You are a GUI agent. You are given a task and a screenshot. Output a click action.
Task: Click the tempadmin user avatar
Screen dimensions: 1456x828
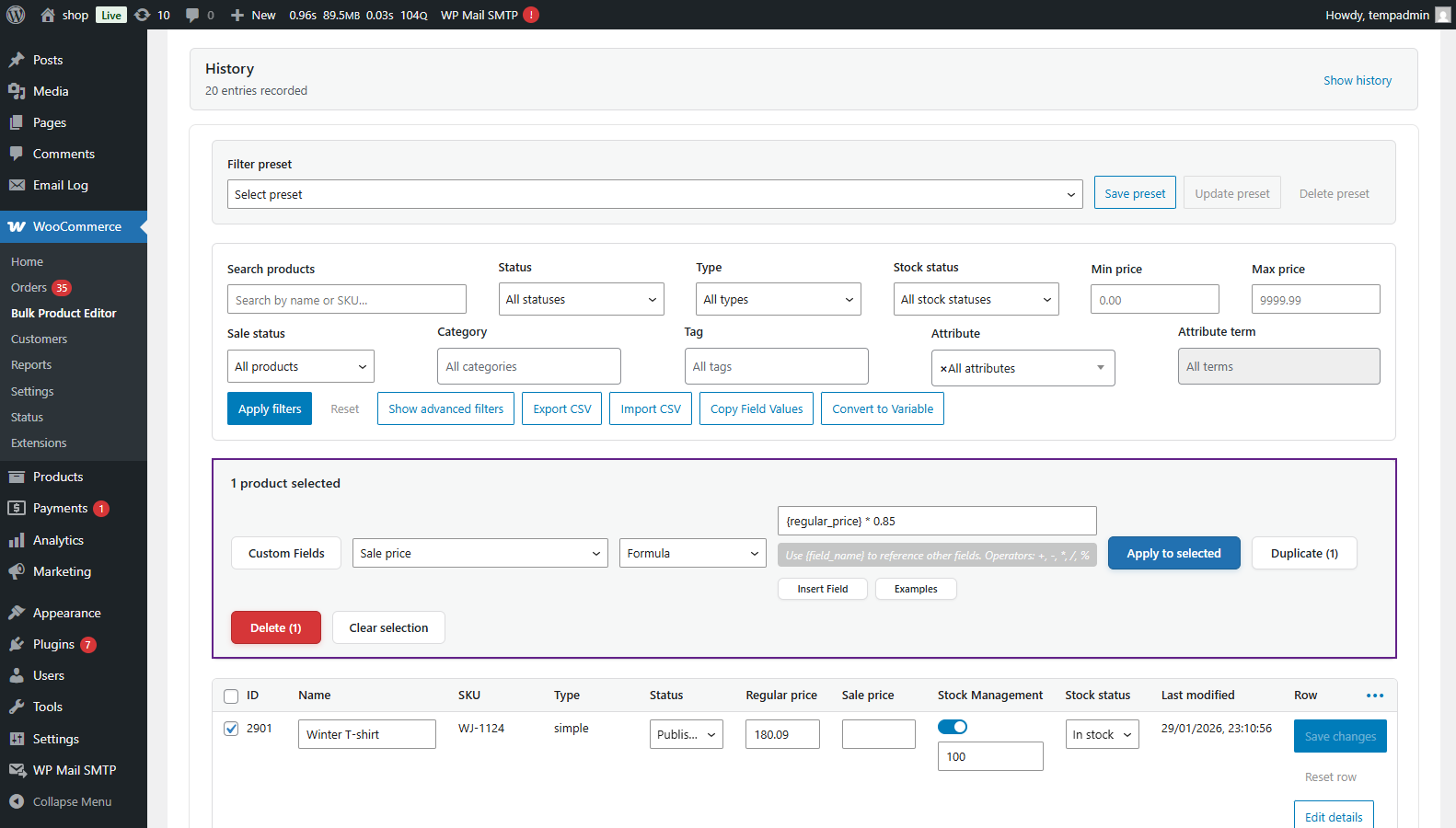[x=1442, y=15]
